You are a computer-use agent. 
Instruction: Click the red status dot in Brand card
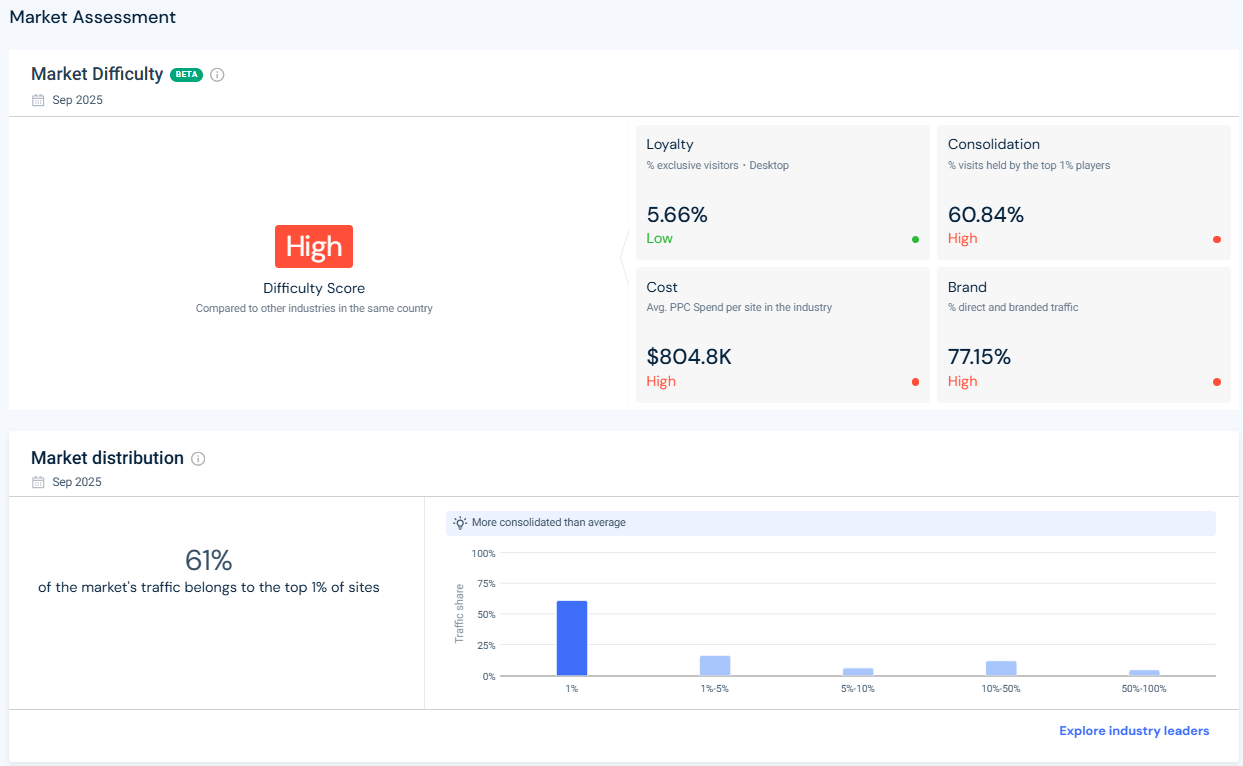pyautogui.click(x=1216, y=382)
